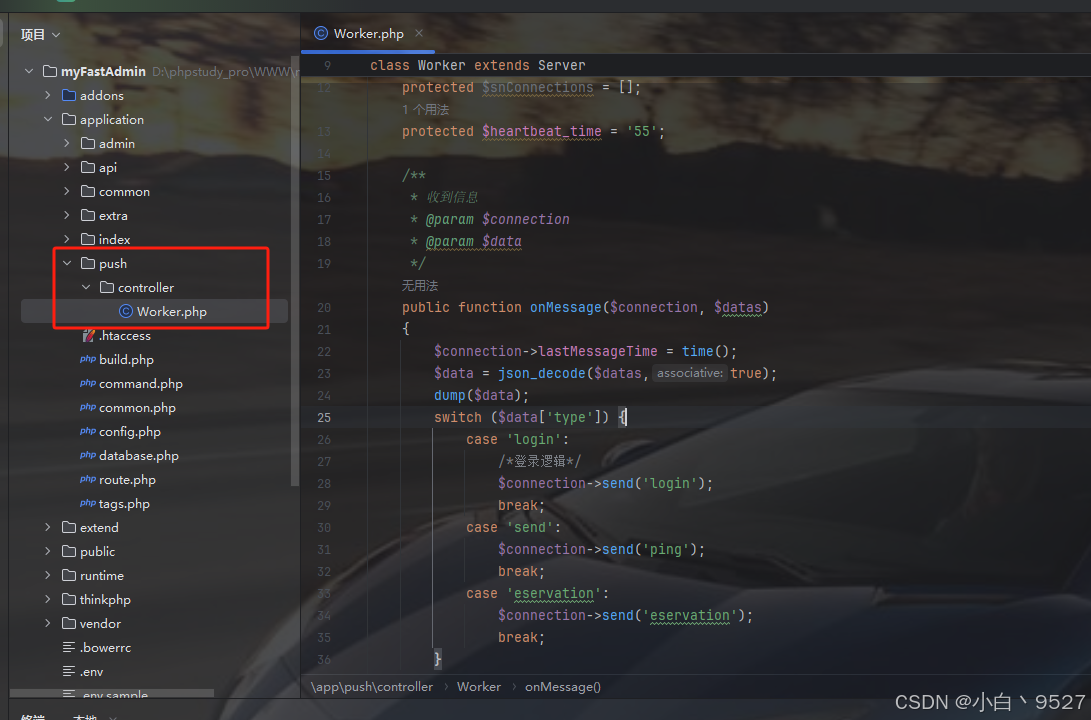This screenshot has width=1091, height=720.
Task: Click the common.php file icon
Action: (88, 407)
